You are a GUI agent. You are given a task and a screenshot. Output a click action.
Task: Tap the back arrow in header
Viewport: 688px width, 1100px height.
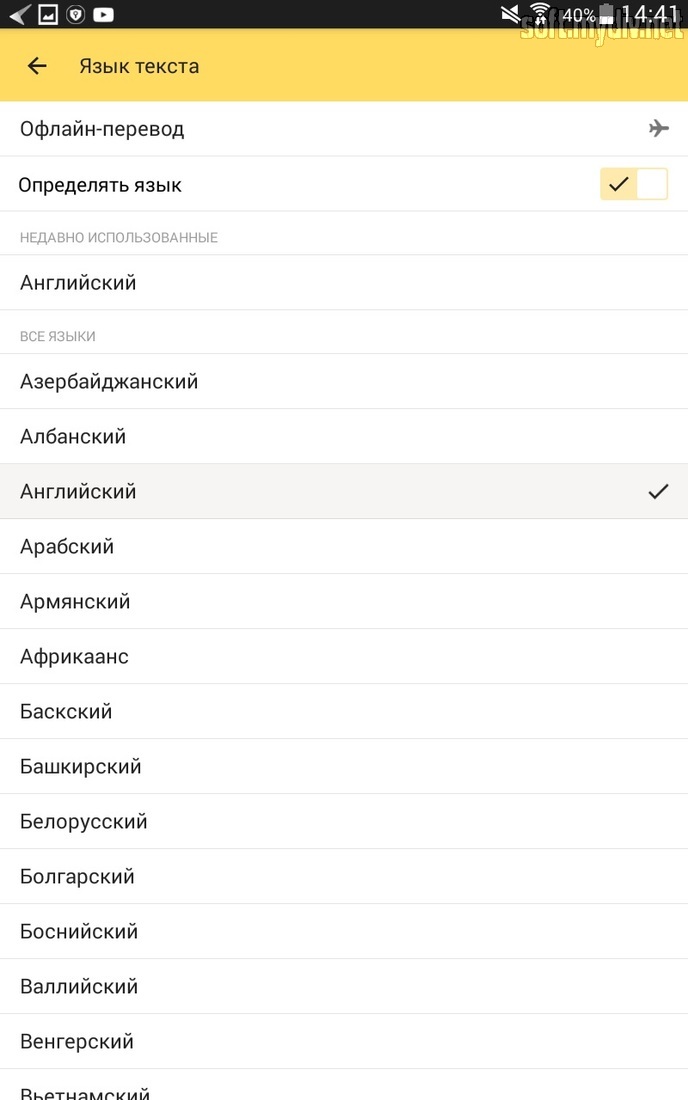[37, 66]
